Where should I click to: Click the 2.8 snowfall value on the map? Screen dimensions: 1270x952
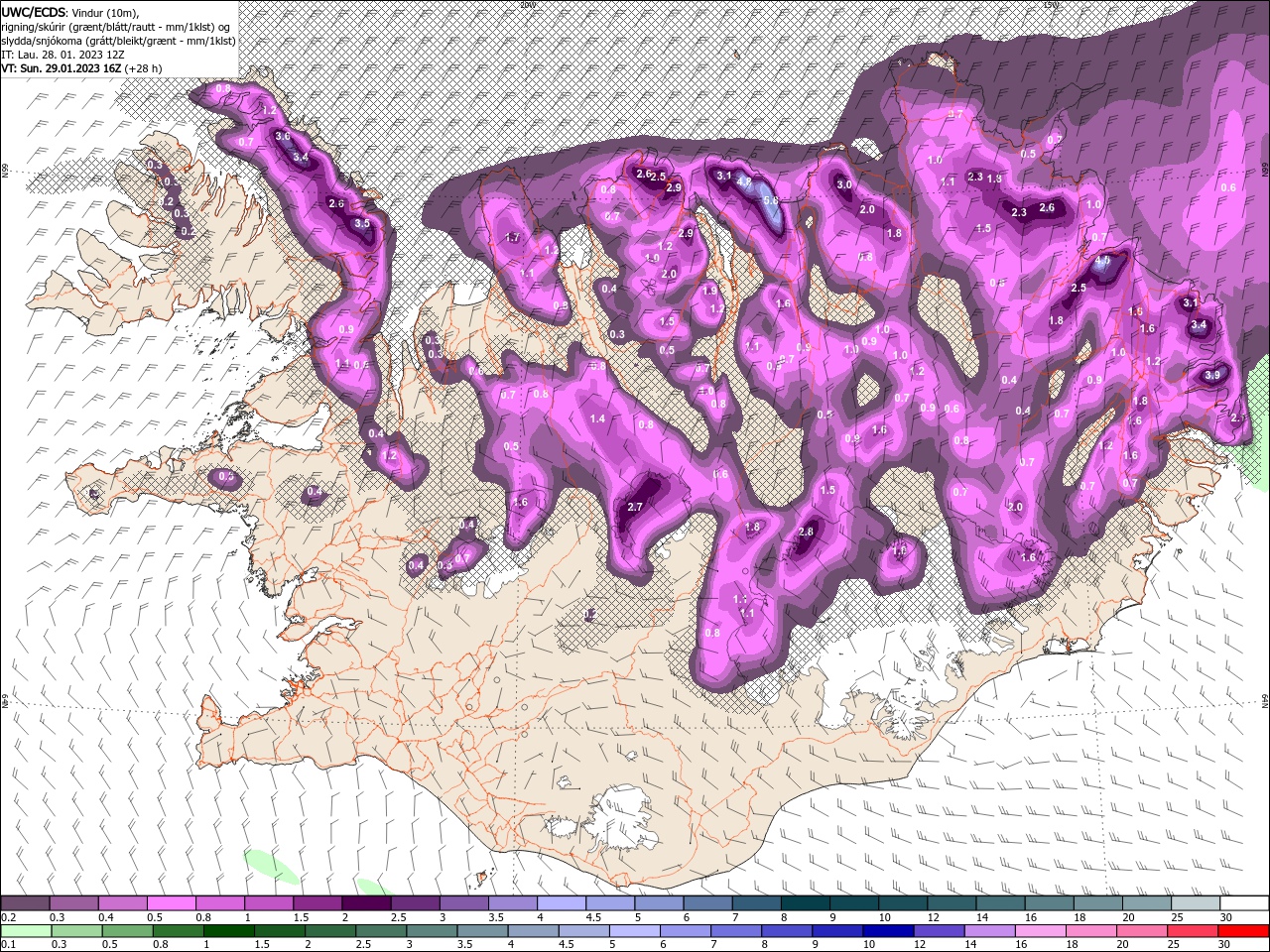pos(806,532)
